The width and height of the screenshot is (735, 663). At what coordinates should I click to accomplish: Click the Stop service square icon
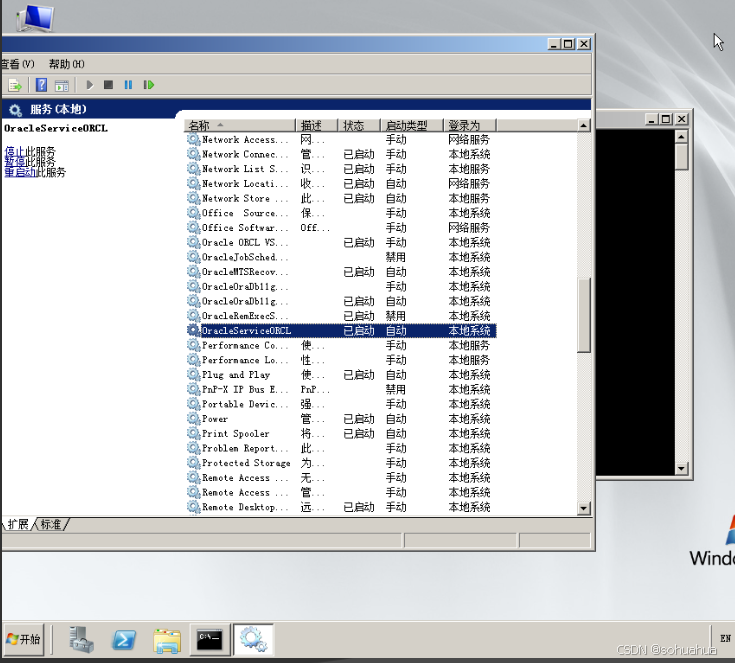(x=108, y=85)
